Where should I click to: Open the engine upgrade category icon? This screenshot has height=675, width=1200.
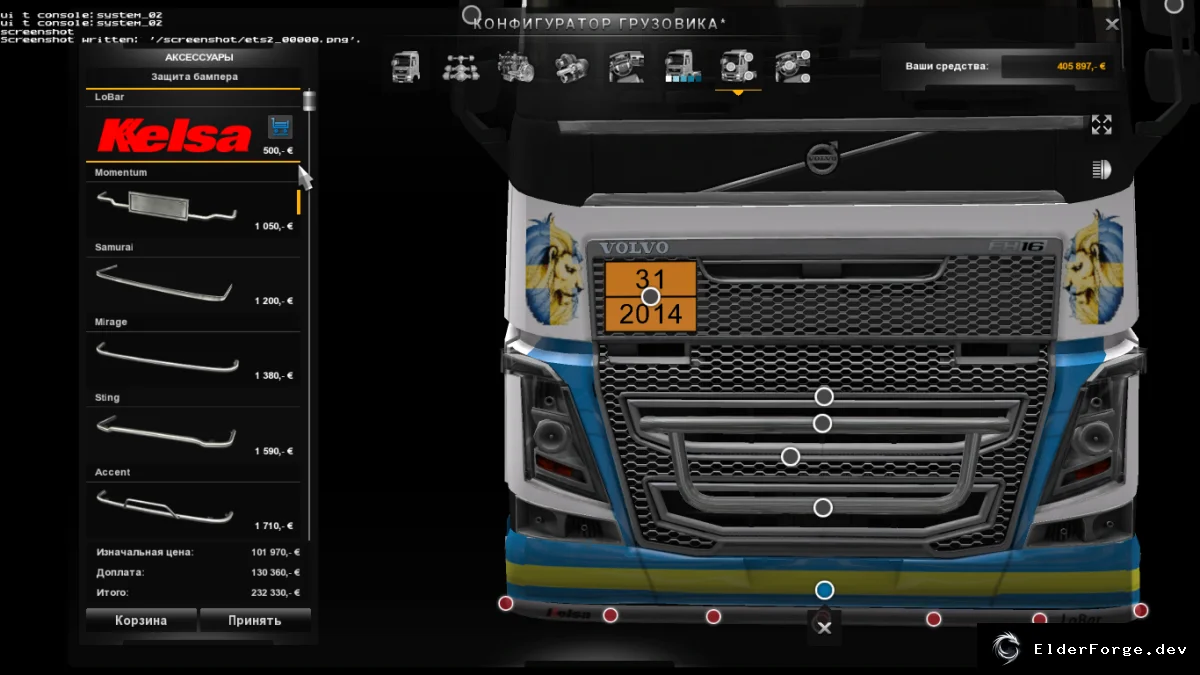(x=516, y=67)
